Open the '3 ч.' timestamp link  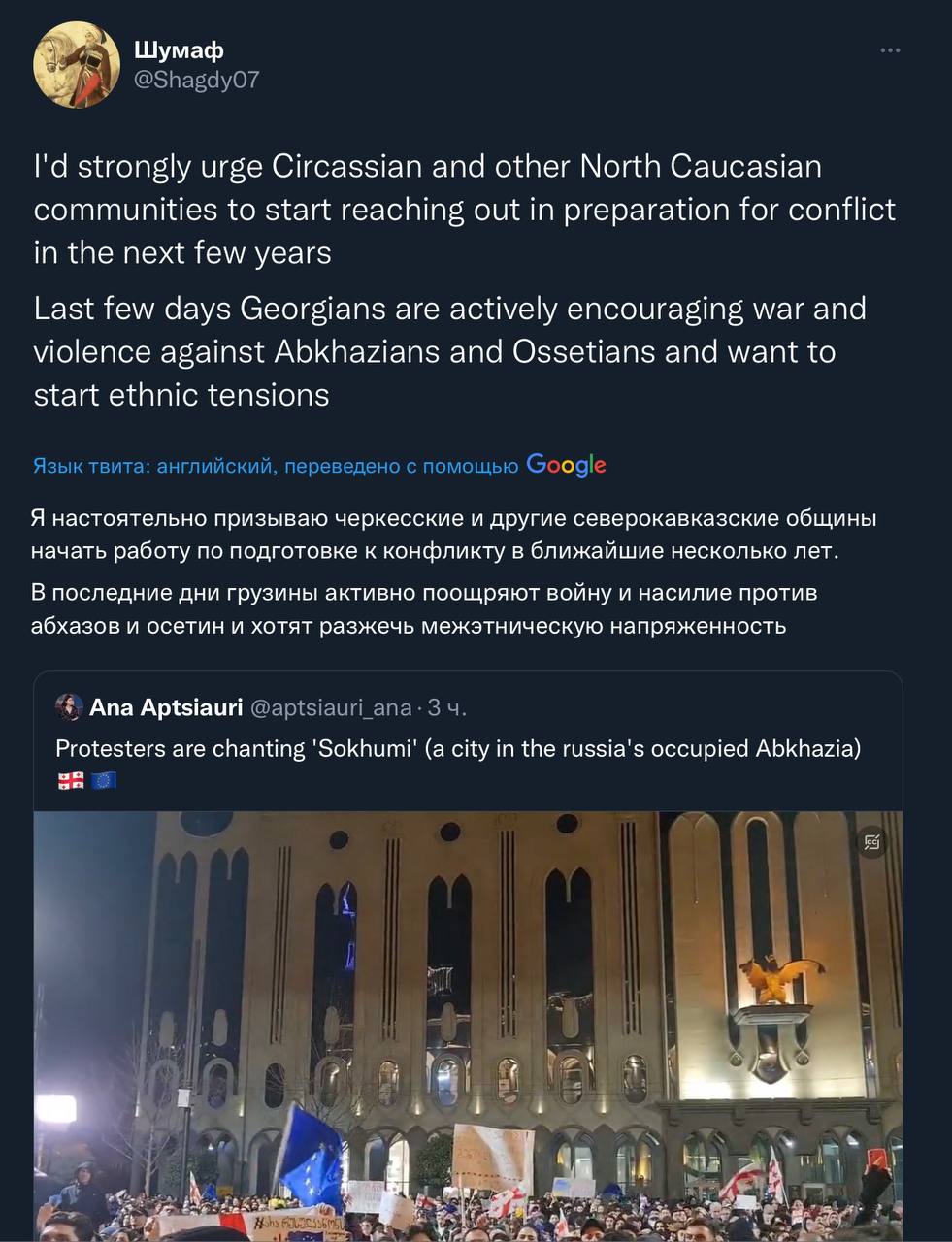pos(447,707)
